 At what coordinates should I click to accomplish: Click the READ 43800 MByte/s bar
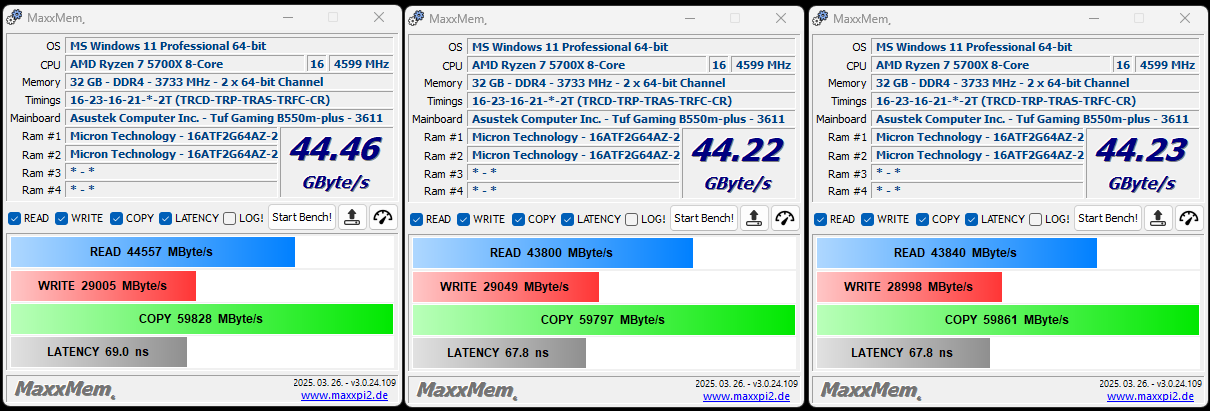pos(553,253)
